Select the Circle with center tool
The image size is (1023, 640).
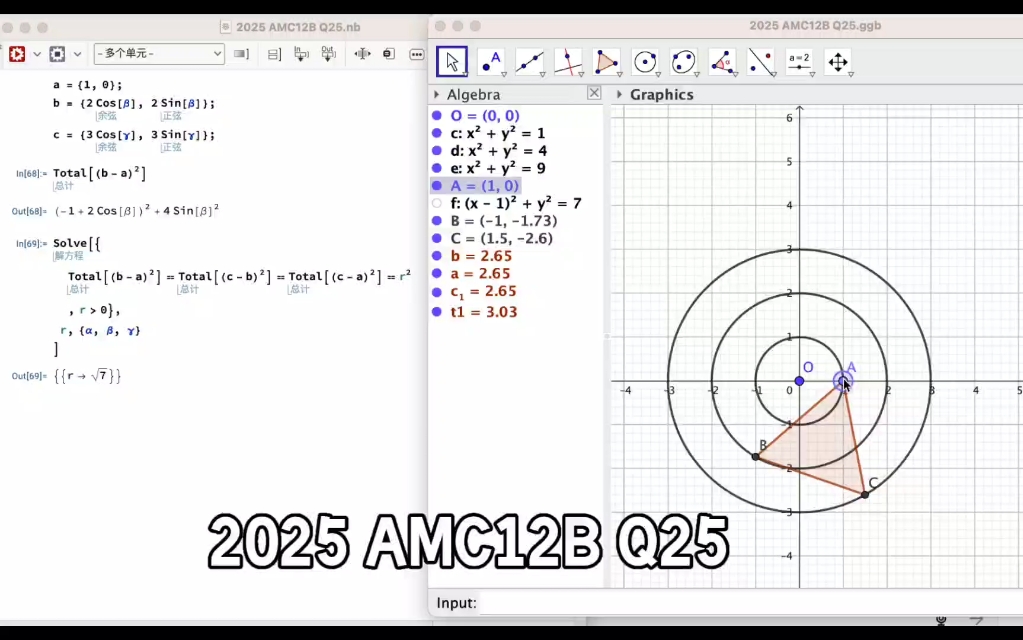[645, 62]
